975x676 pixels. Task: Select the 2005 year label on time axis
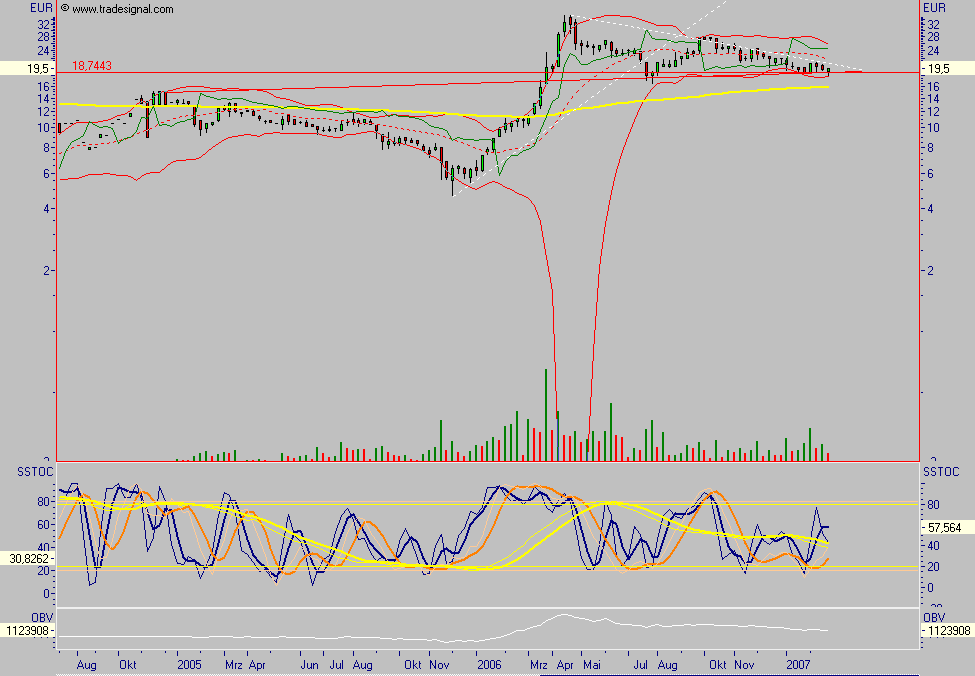pyautogui.click(x=188, y=663)
